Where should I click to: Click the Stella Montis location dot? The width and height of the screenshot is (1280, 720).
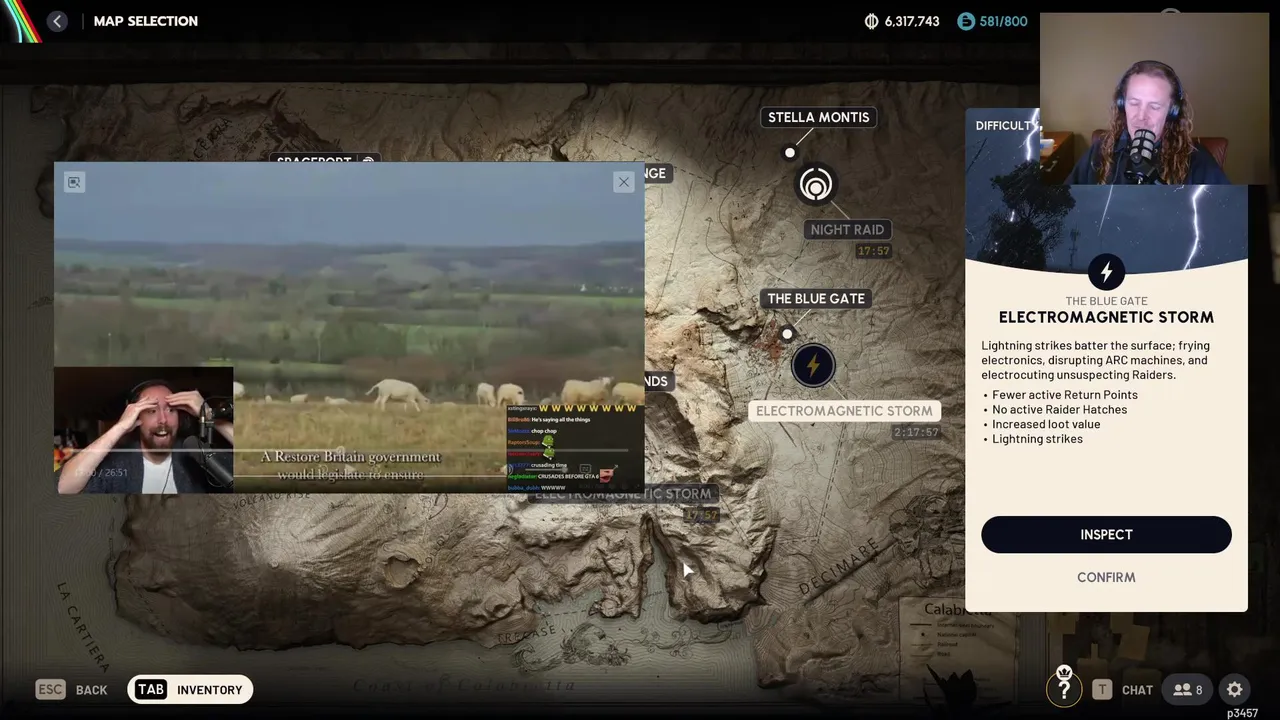point(790,153)
